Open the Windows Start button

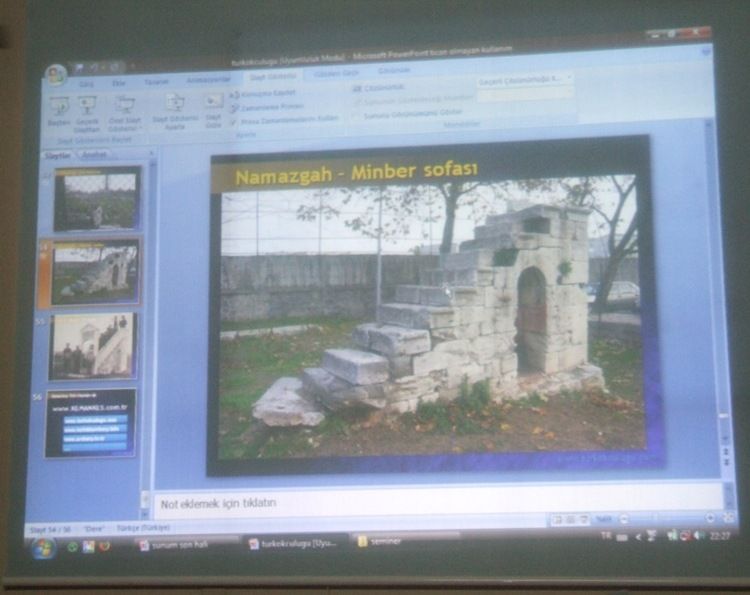point(44,547)
